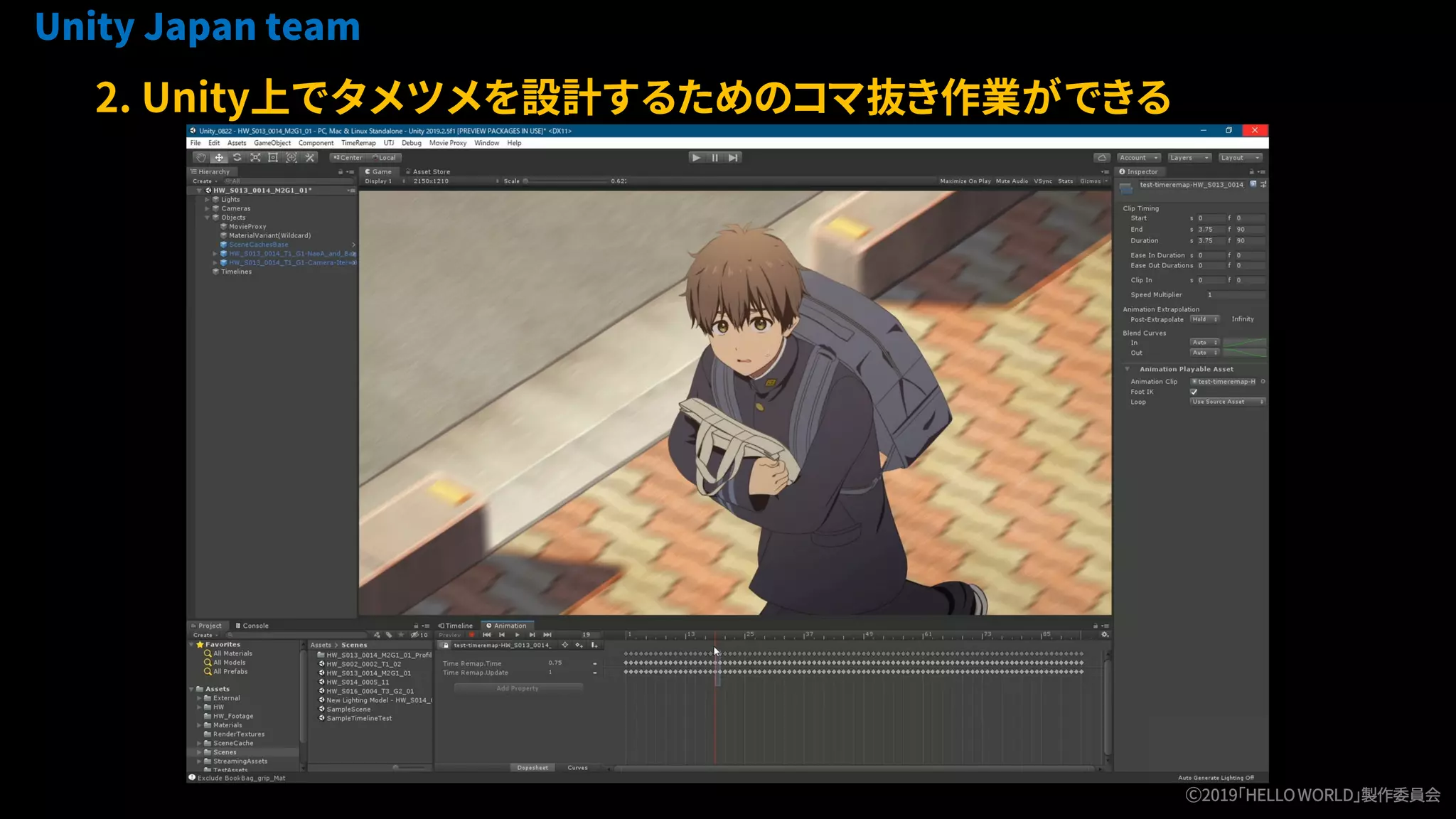Go to previous keyframe in Animation window
The width and height of the screenshot is (1456, 819).
click(x=502, y=635)
